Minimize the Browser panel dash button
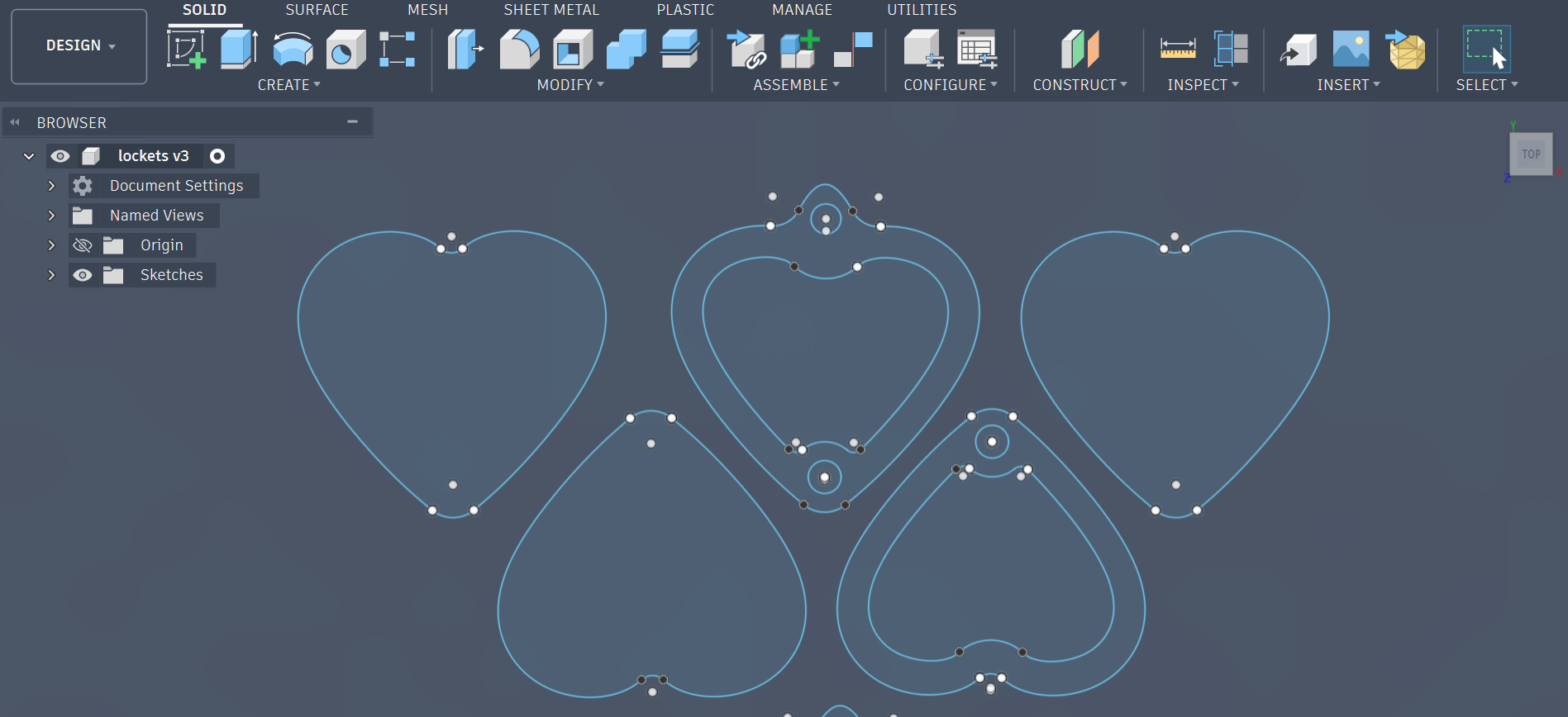This screenshot has width=1568, height=717. (352, 121)
